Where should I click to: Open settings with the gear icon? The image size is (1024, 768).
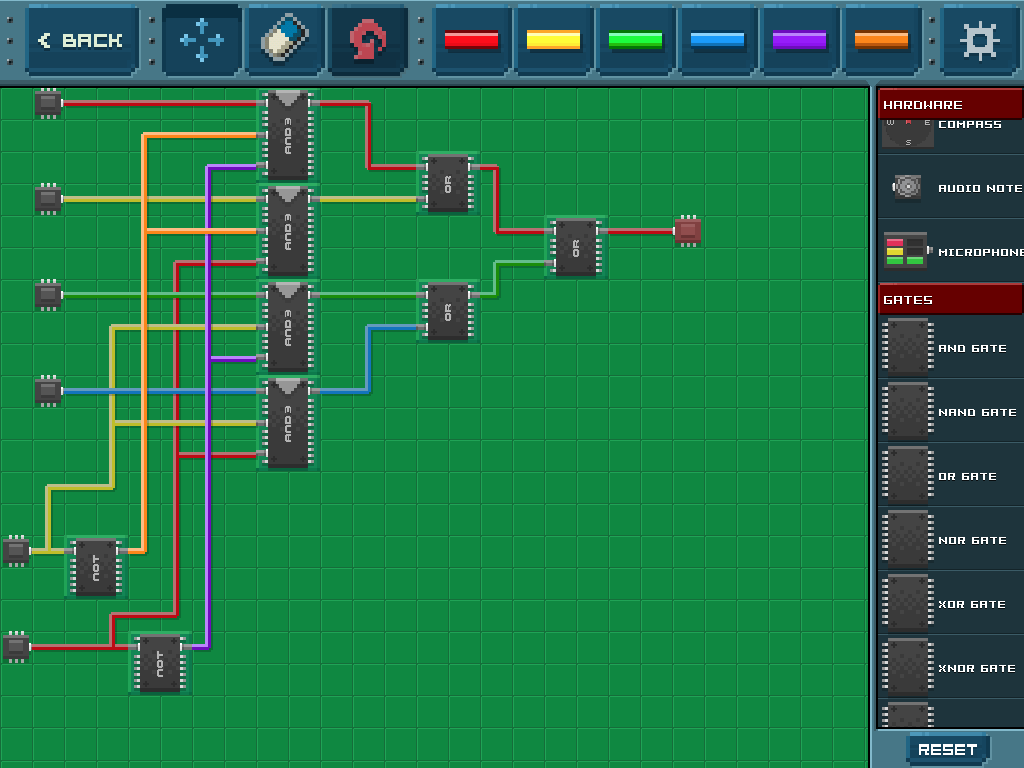979,41
